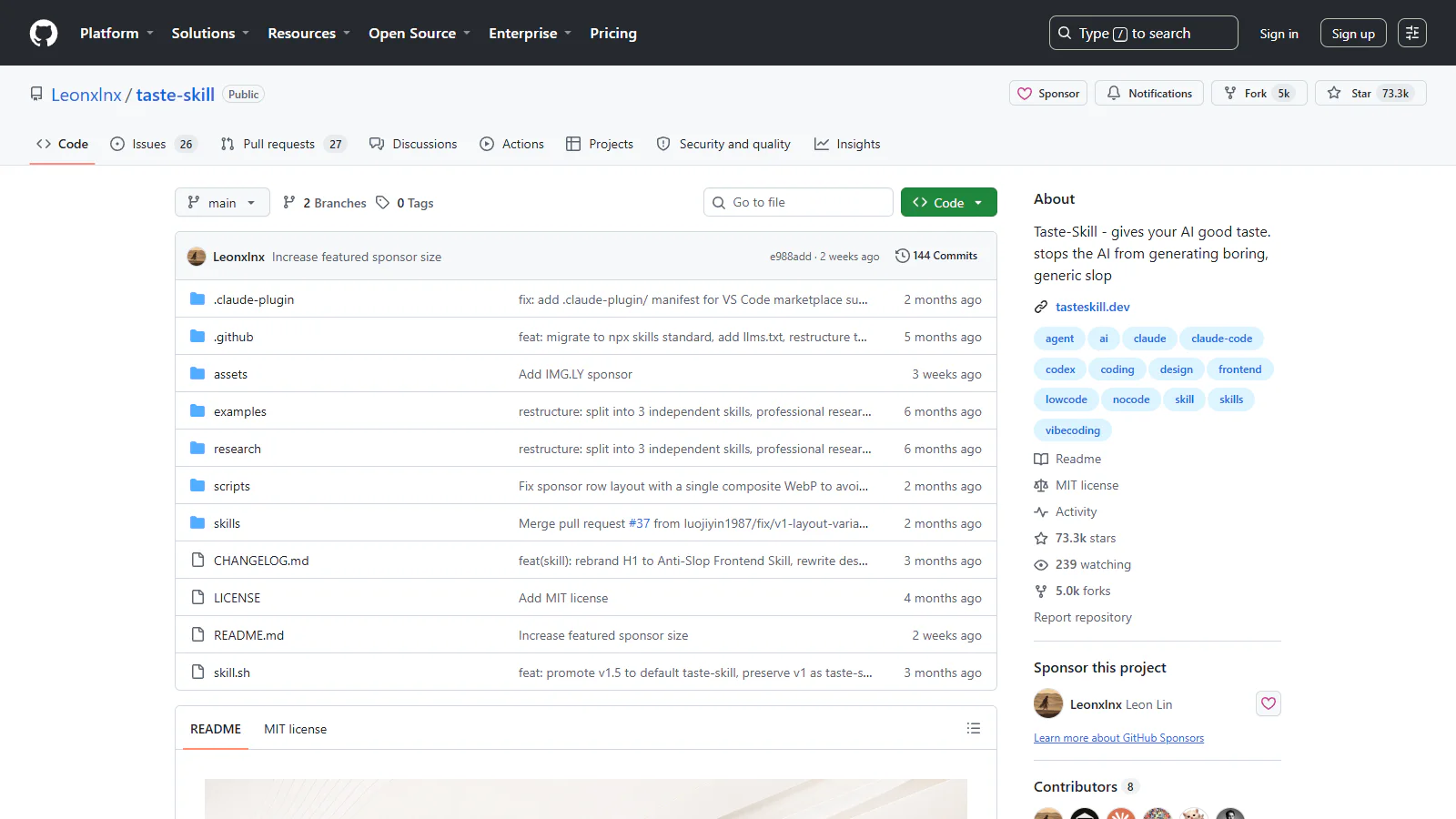1456x819 pixels.
Task: Click the examples folder icon
Action: (x=197, y=410)
